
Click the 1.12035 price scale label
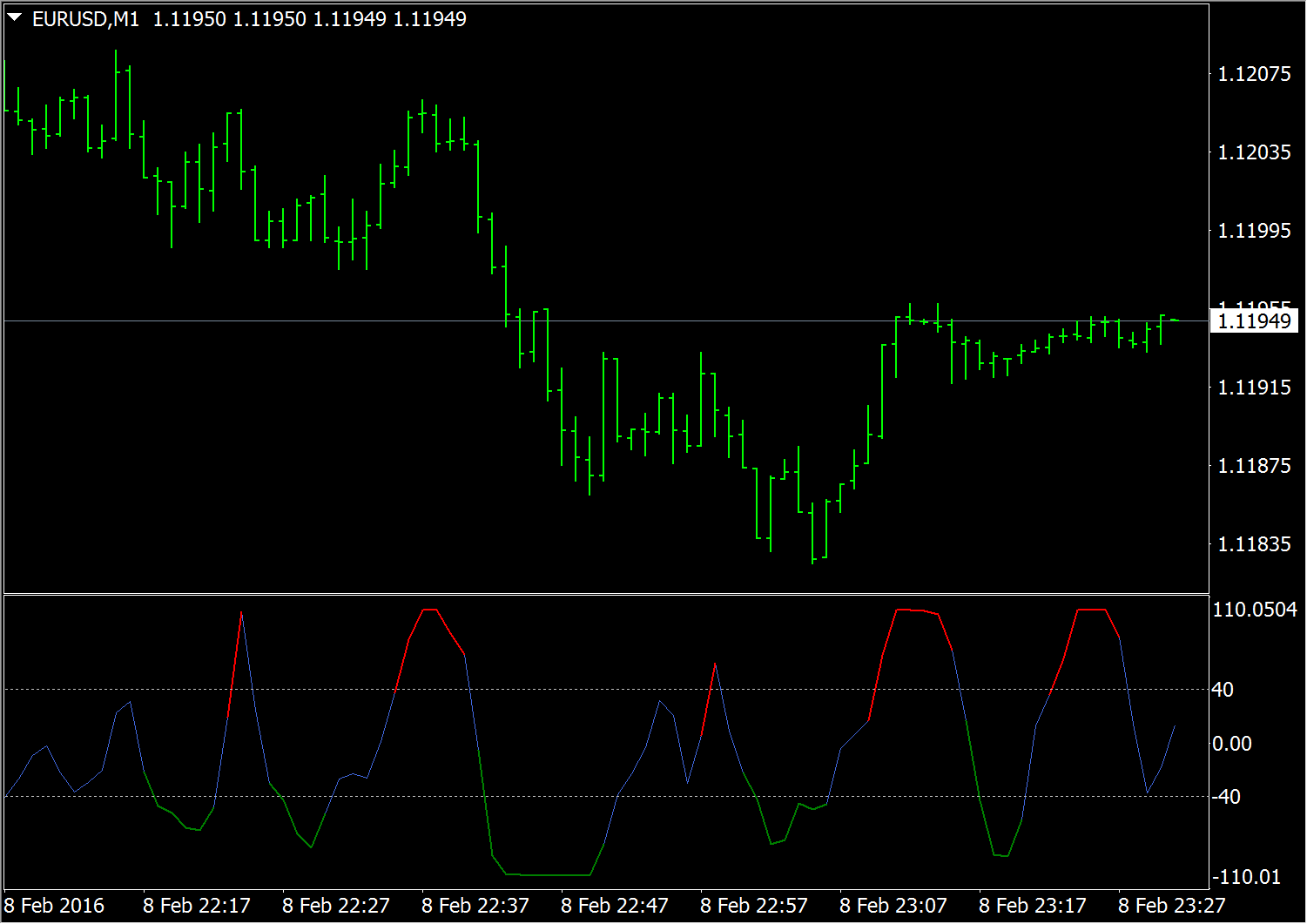coord(1254,152)
